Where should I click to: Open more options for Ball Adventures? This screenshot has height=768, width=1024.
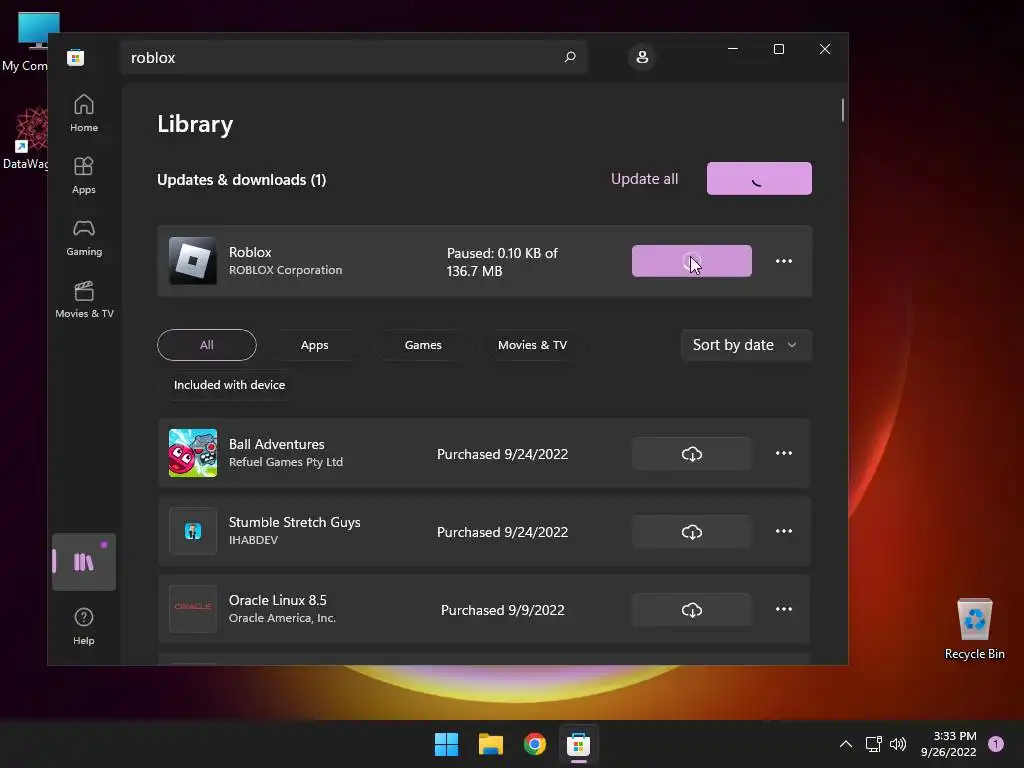(784, 453)
